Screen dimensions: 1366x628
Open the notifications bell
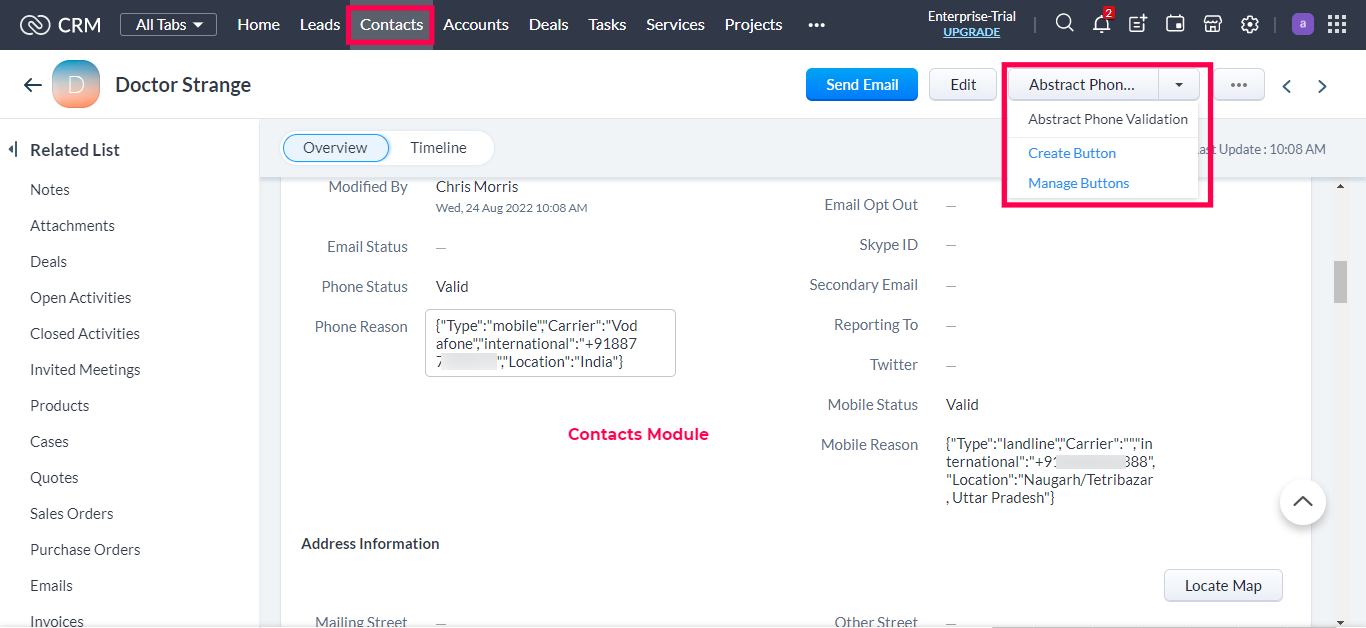coord(1102,24)
